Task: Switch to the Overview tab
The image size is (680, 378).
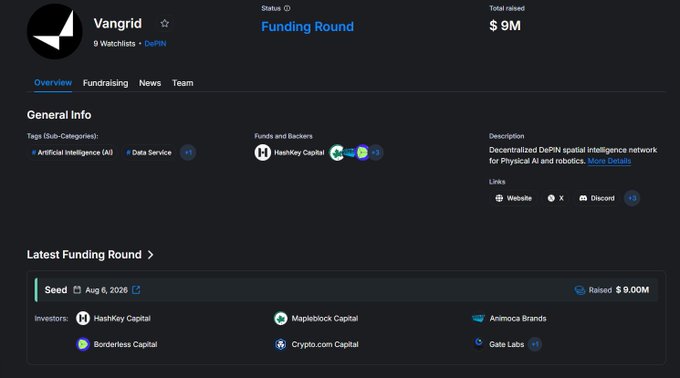Action: pos(53,83)
